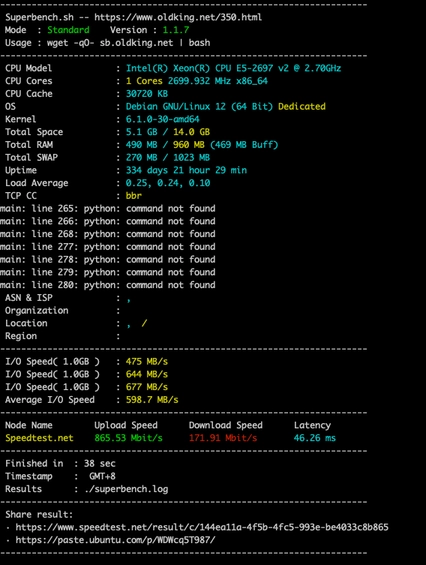Select the Intel Xeon CPU Model value
426x565 pixels.
233,68
